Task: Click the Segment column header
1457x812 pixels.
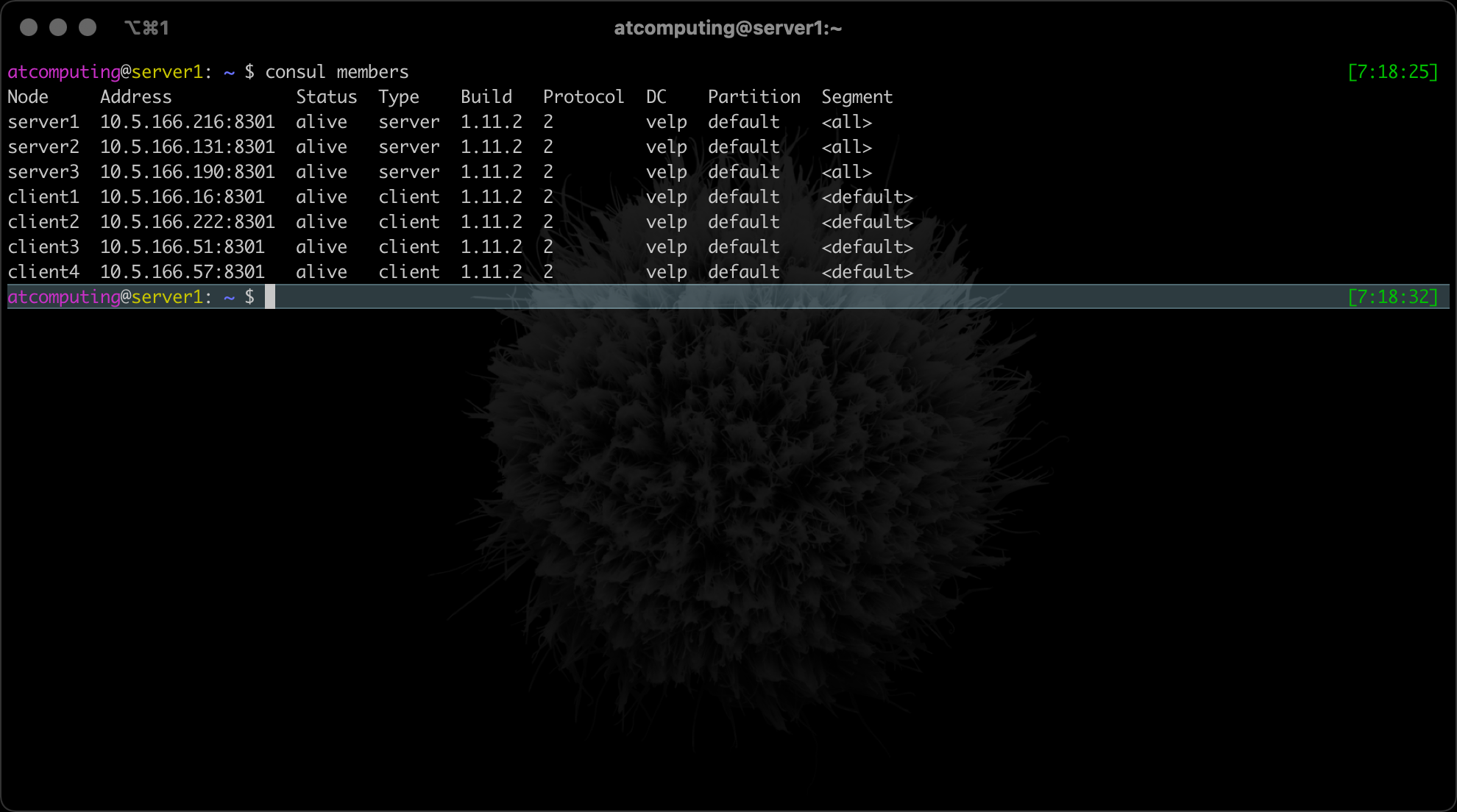Action: click(857, 97)
